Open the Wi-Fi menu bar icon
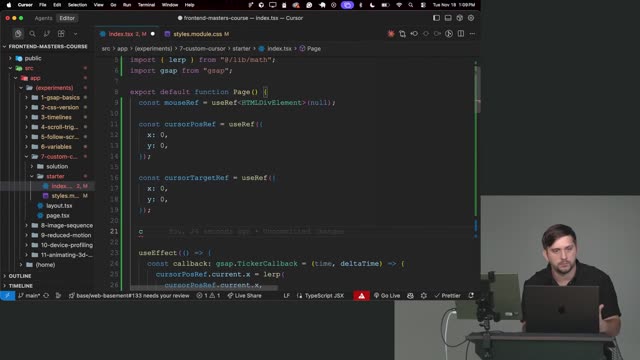 pos(399,5)
